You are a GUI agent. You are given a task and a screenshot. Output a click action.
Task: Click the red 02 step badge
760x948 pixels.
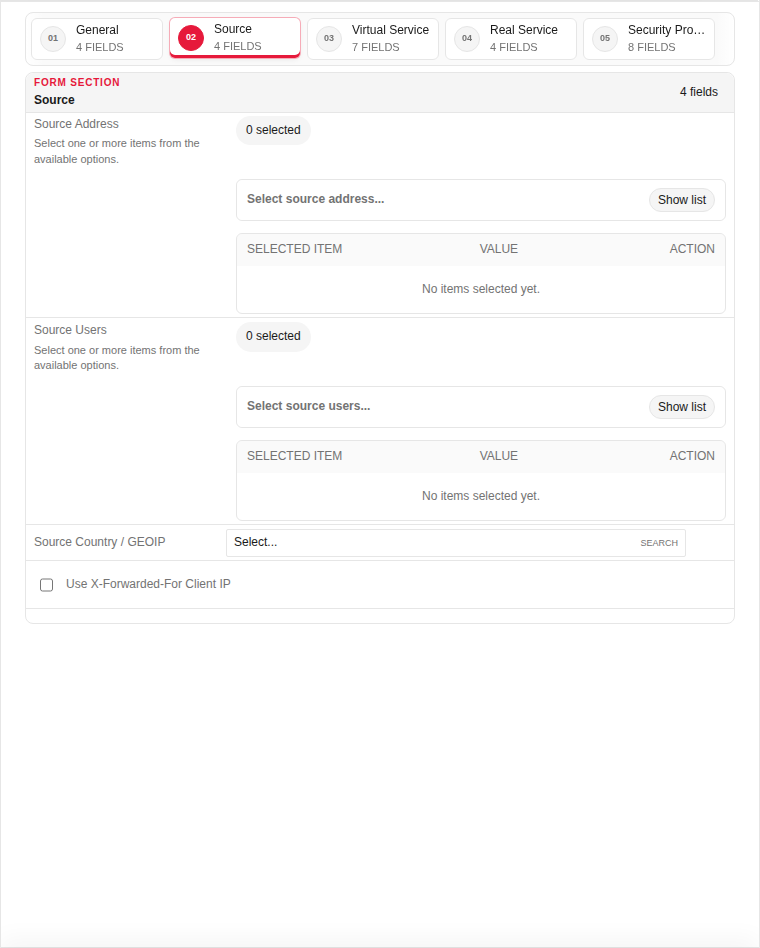pyautogui.click(x=191, y=37)
